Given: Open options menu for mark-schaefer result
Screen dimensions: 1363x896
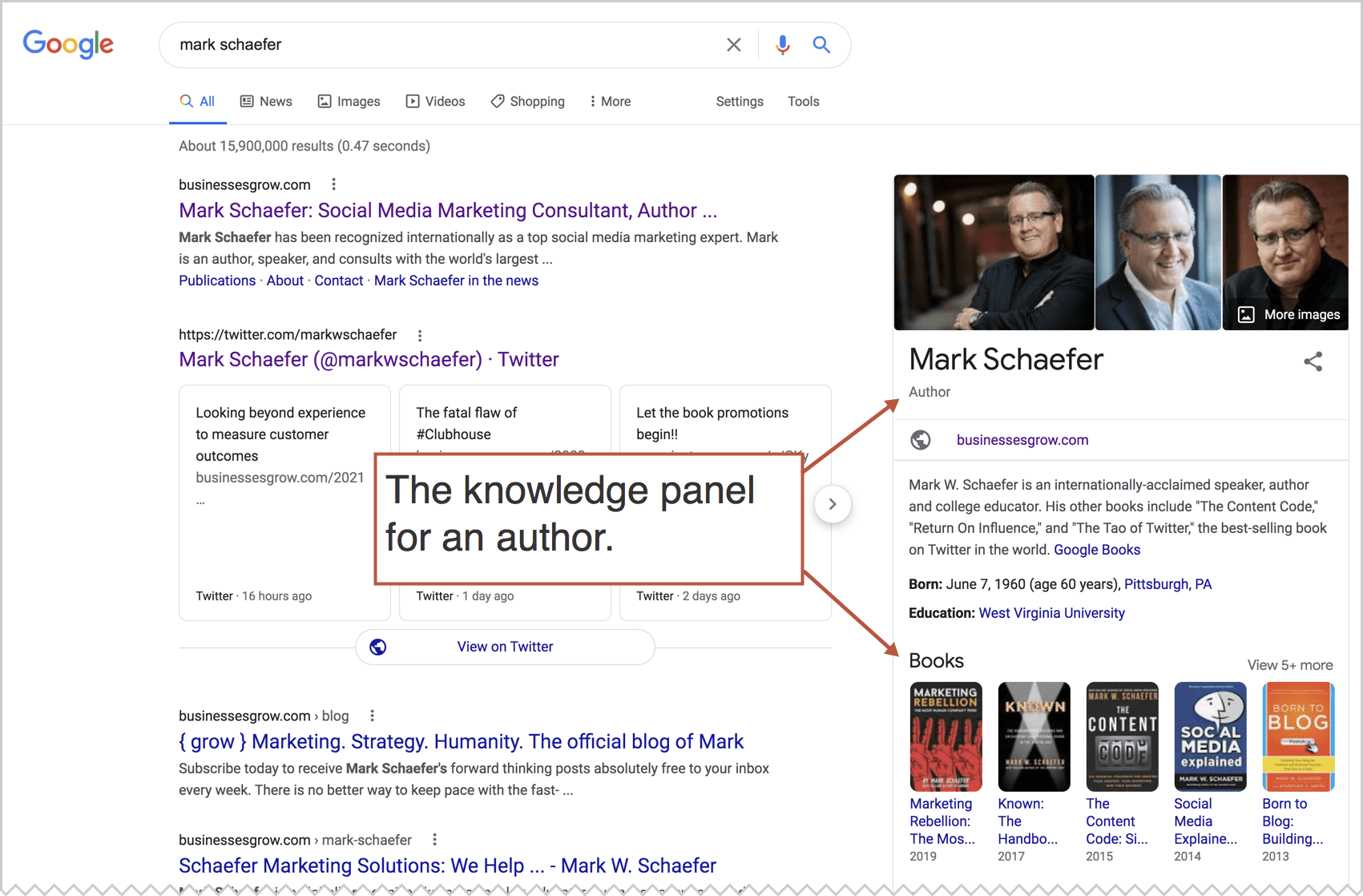Looking at the screenshot, I should pyautogui.click(x=434, y=840).
